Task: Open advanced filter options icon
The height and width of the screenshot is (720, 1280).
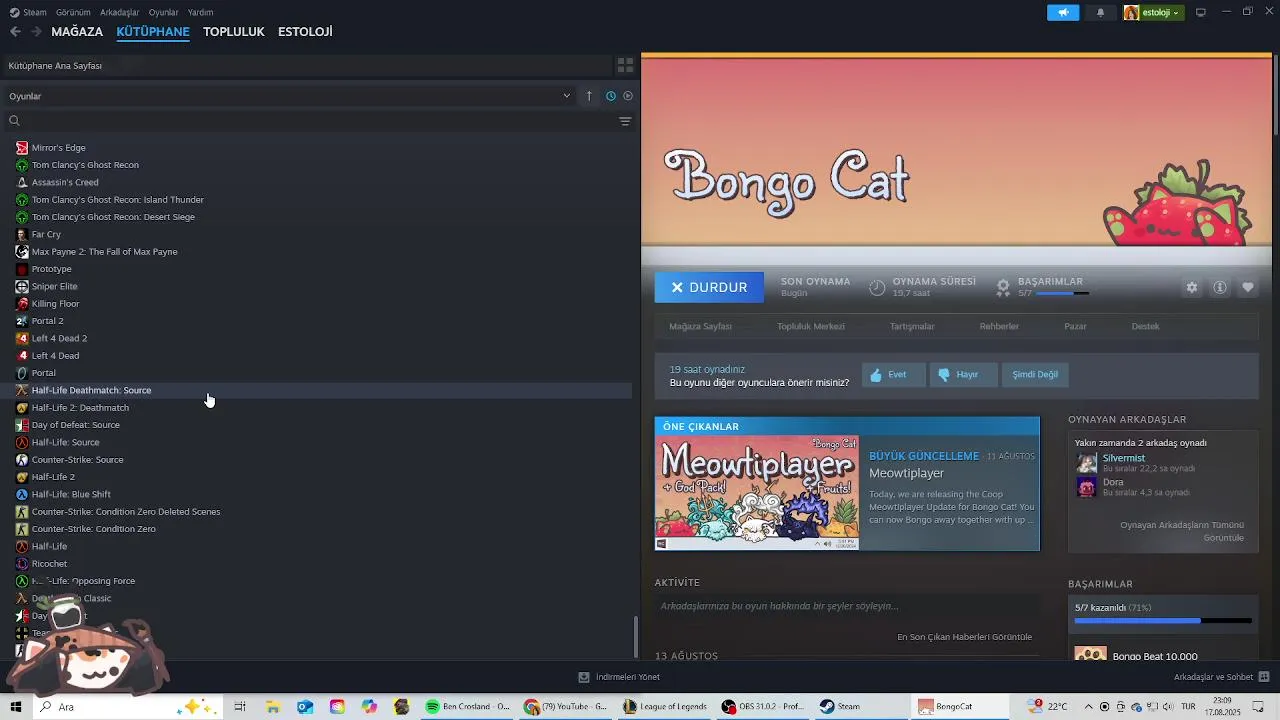Action: [x=625, y=121]
